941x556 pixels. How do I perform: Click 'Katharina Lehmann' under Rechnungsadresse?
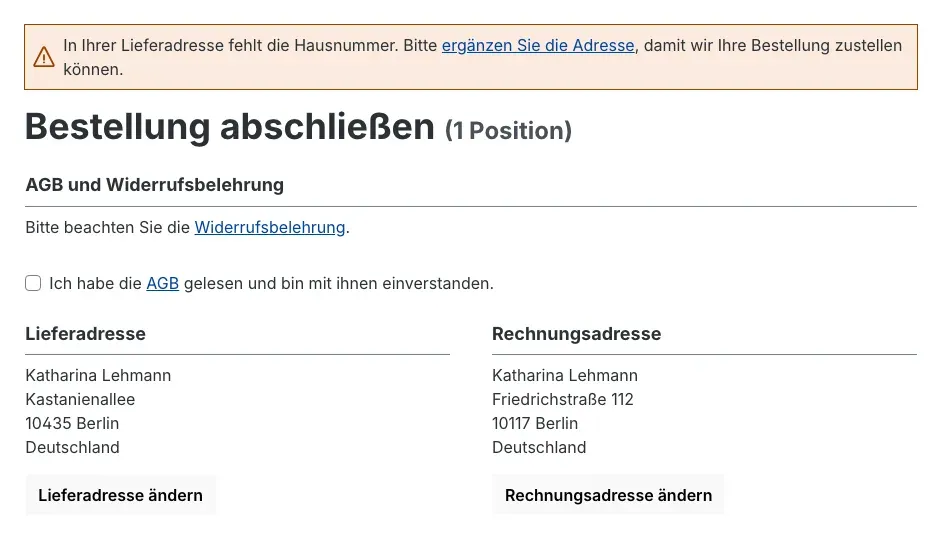pos(565,375)
